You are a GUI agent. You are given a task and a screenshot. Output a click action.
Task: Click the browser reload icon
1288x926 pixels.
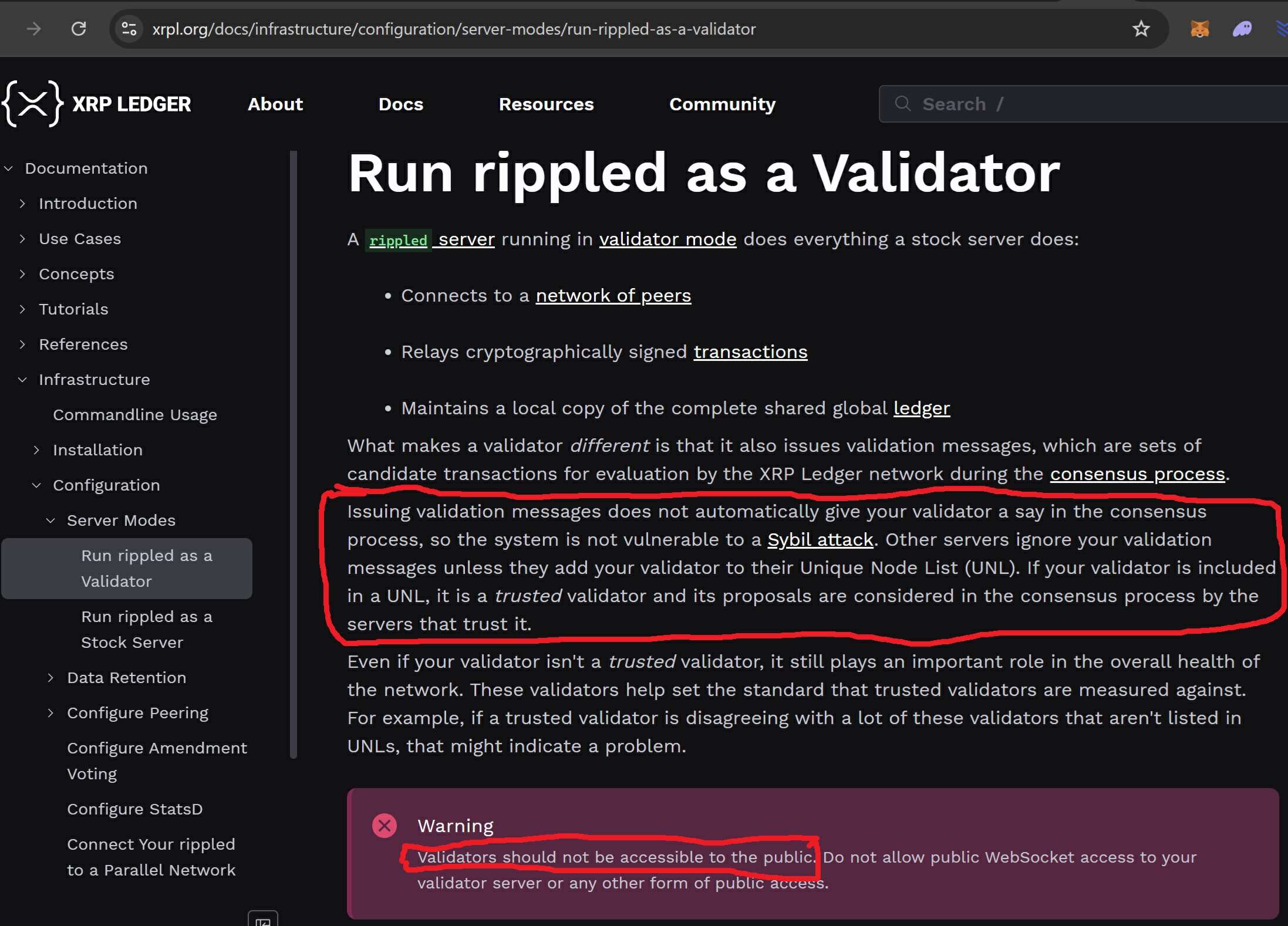pos(79,29)
